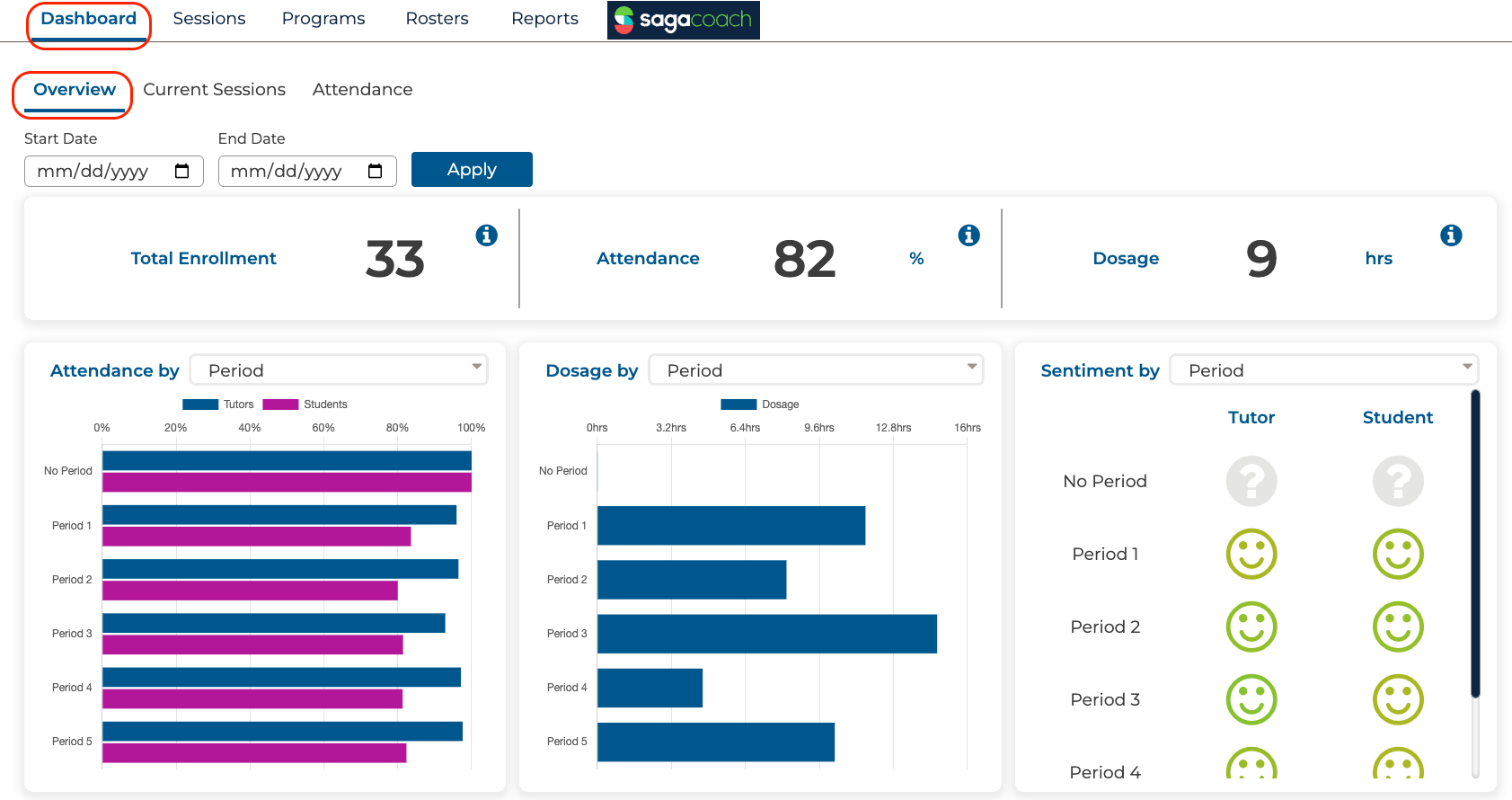Click the sagacoach logo

[x=684, y=20]
